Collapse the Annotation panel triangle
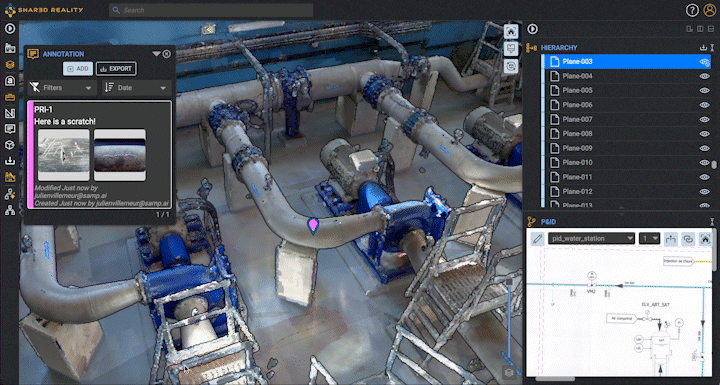The width and height of the screenshot is (720, 385). (156, 54)
